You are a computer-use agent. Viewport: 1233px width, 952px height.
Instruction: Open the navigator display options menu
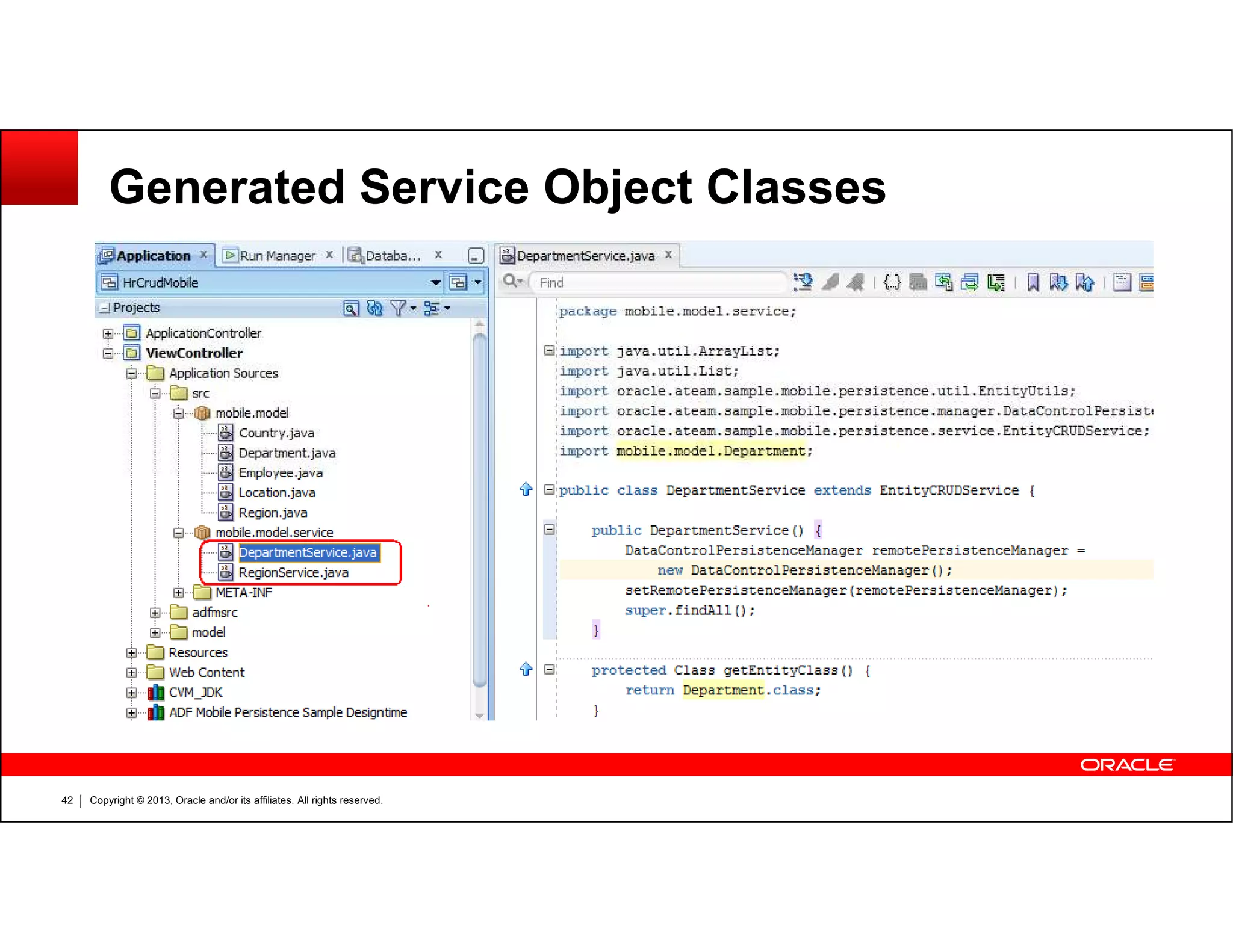coord(437,308)
